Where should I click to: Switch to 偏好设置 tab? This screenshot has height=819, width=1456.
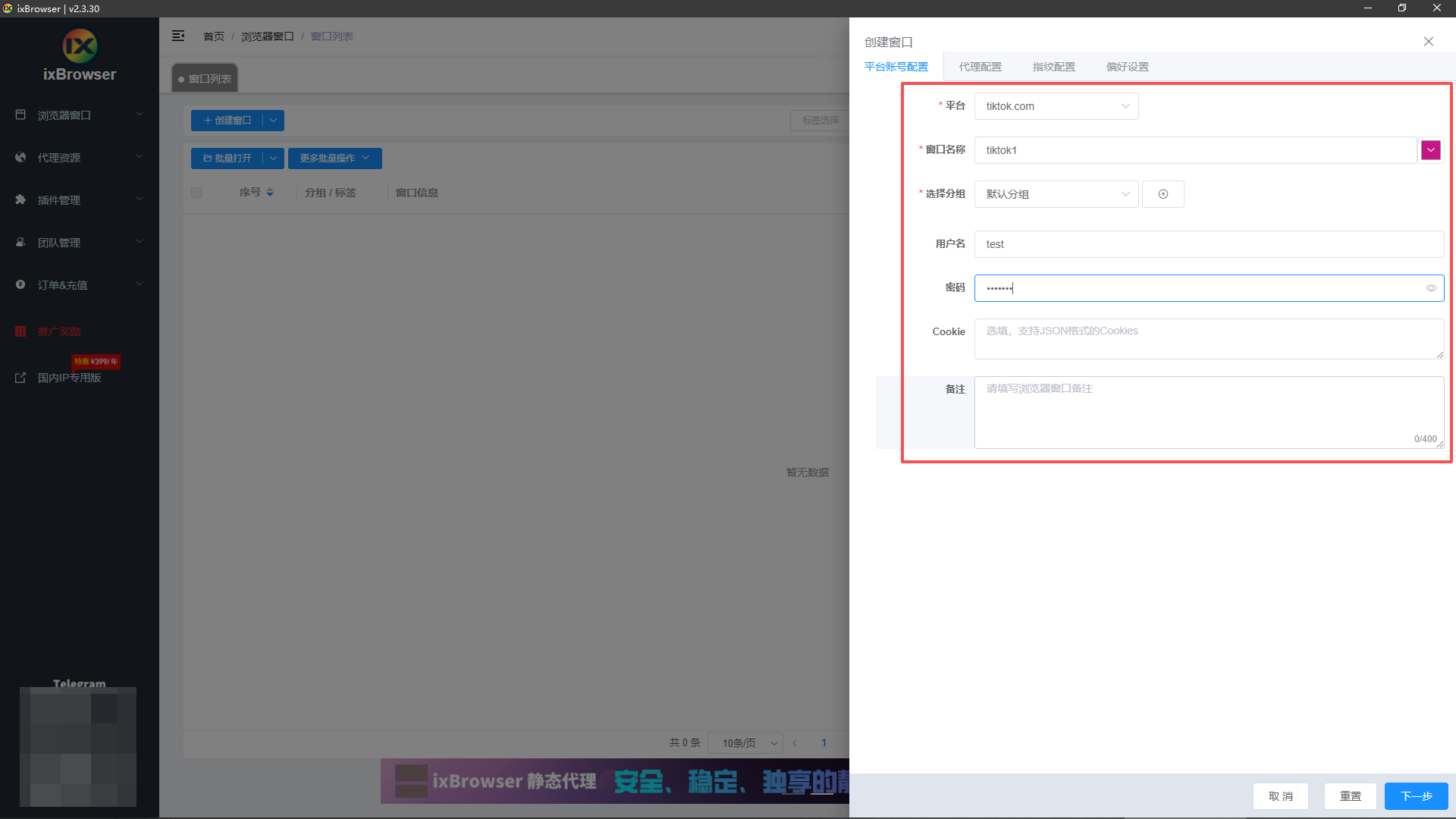point(1127,67)
